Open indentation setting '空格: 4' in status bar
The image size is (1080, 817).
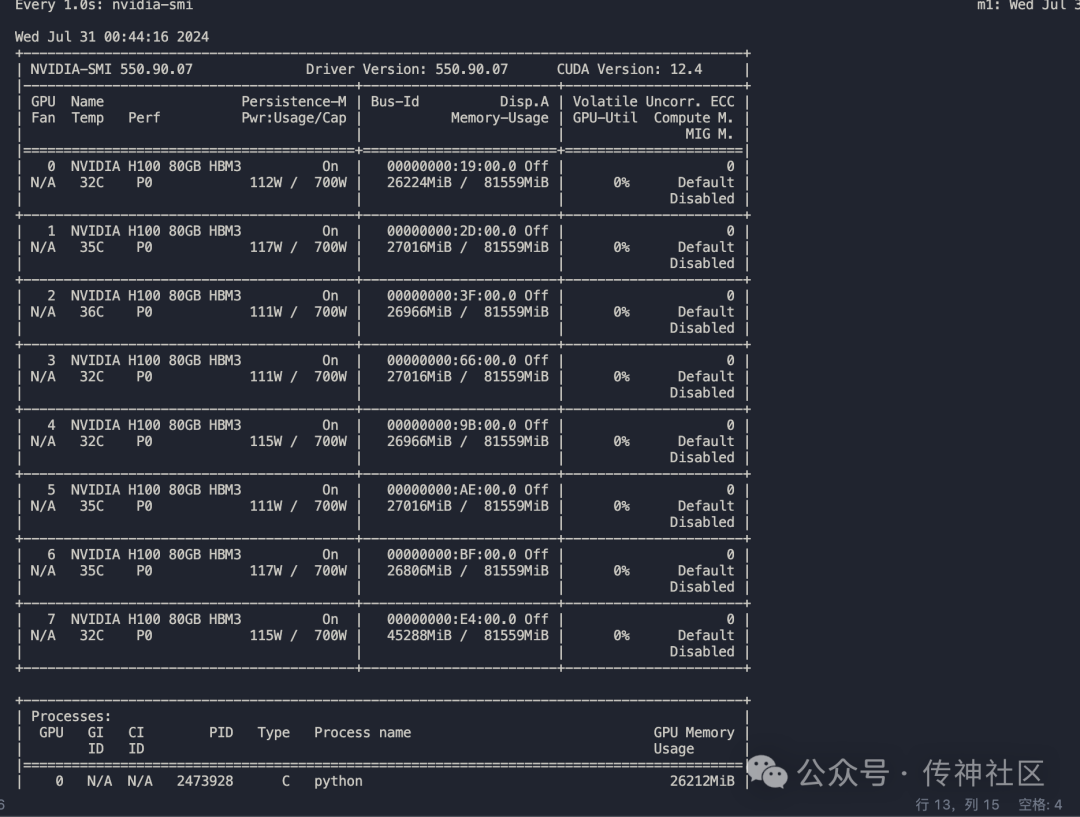pos(1040,805)
